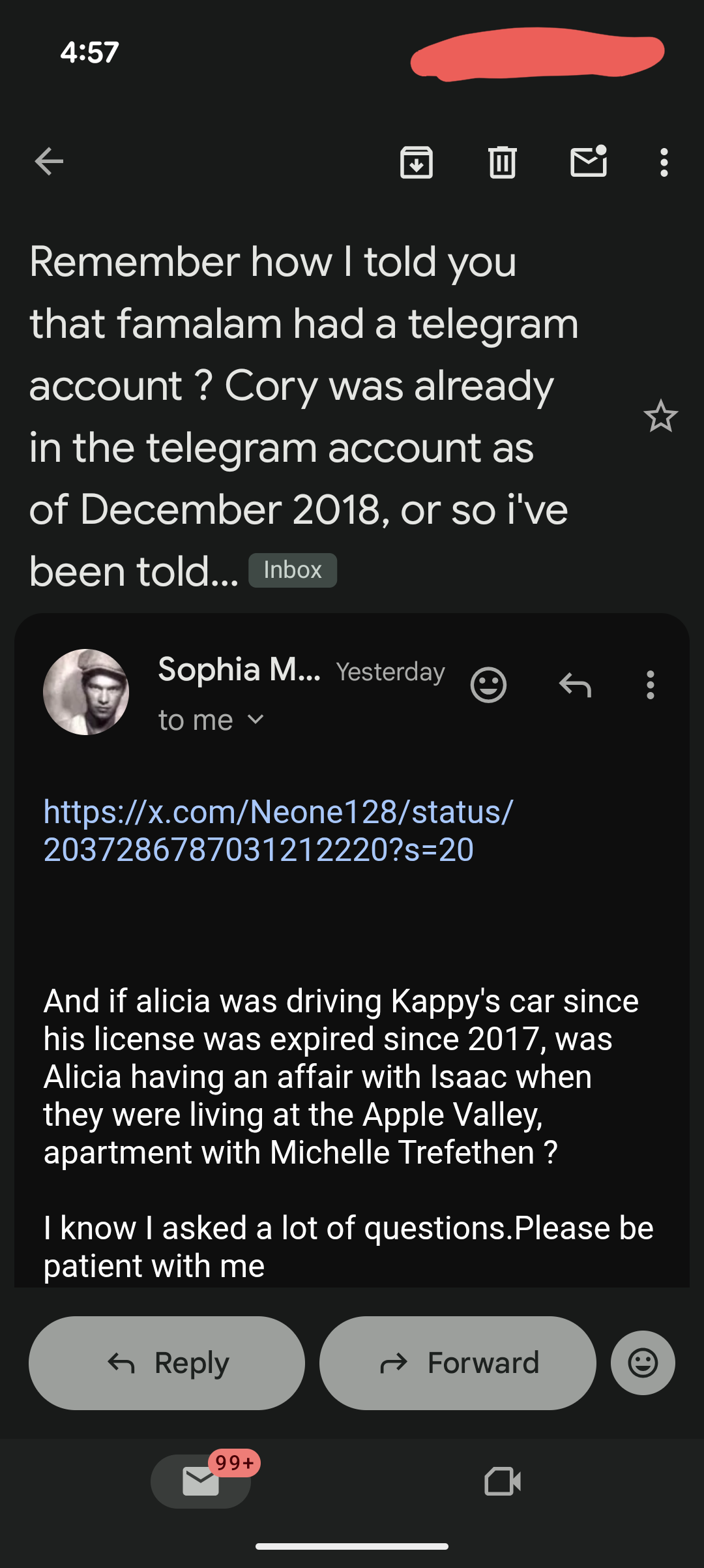The image size is (704, 1568).
Task: Open the x.com Neone128 status link
Action: 278,830
